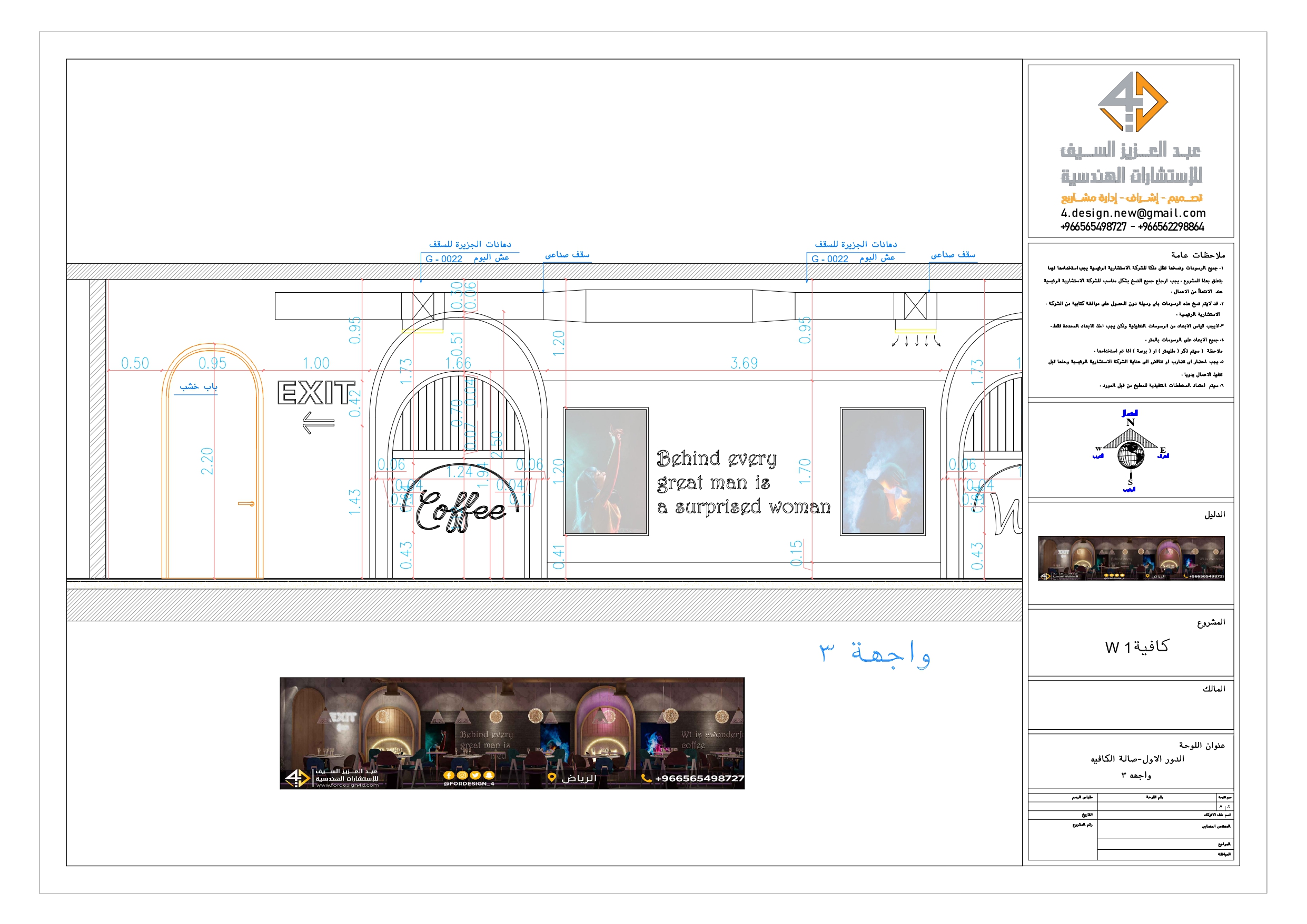Click the 0.42 dimension beside the EXIT sign
This screenshot has width=1307, height=924.
coord(354,404)
